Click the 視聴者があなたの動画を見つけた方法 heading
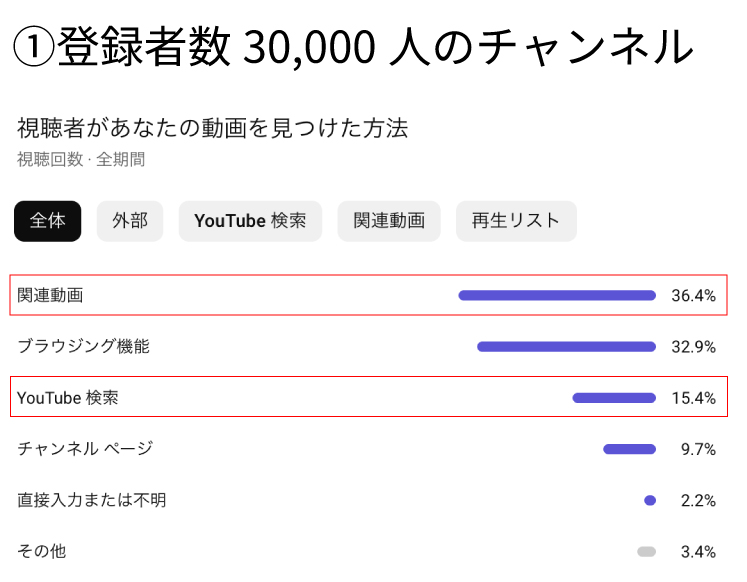The width and height of the screenshot is (747, 582). coord(212,128)
